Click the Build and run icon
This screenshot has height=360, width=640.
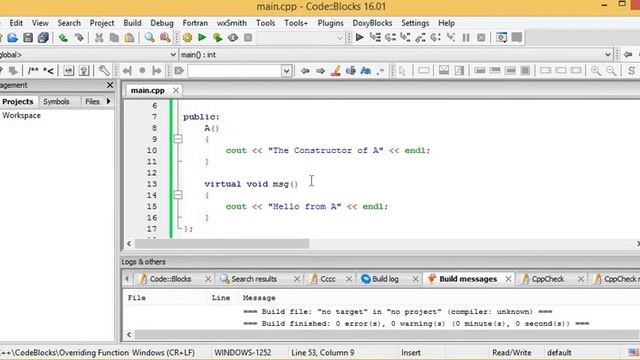217,38
